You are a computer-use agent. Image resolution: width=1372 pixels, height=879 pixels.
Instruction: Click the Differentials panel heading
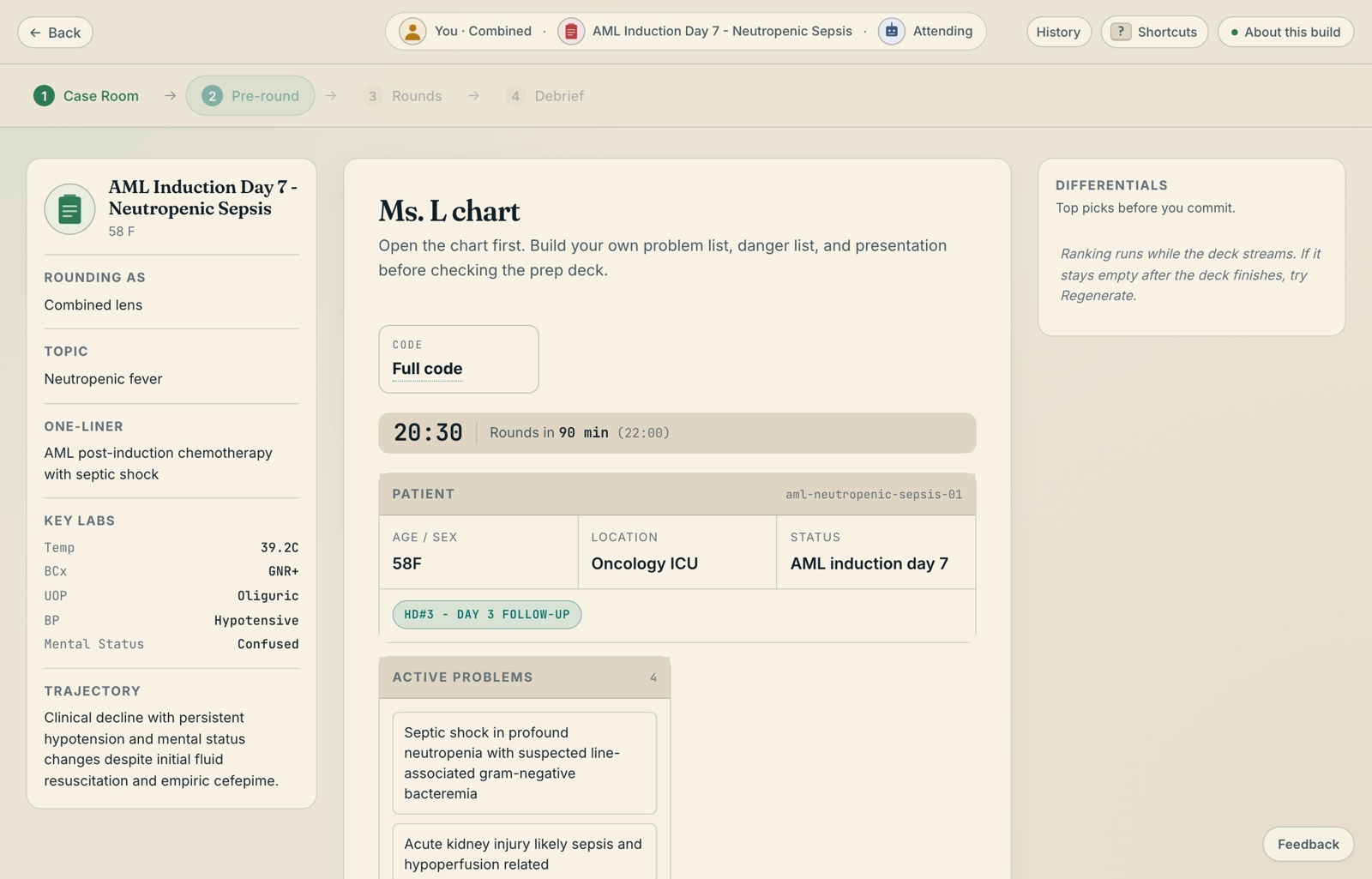pos(1111,185)
